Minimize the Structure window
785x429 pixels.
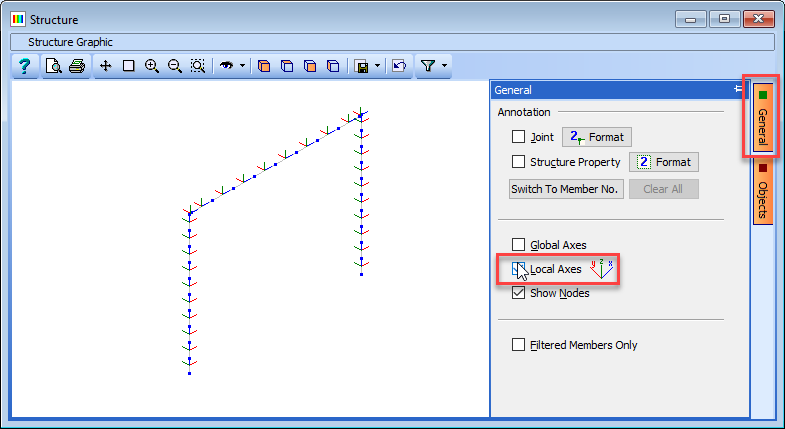(691, 20)
